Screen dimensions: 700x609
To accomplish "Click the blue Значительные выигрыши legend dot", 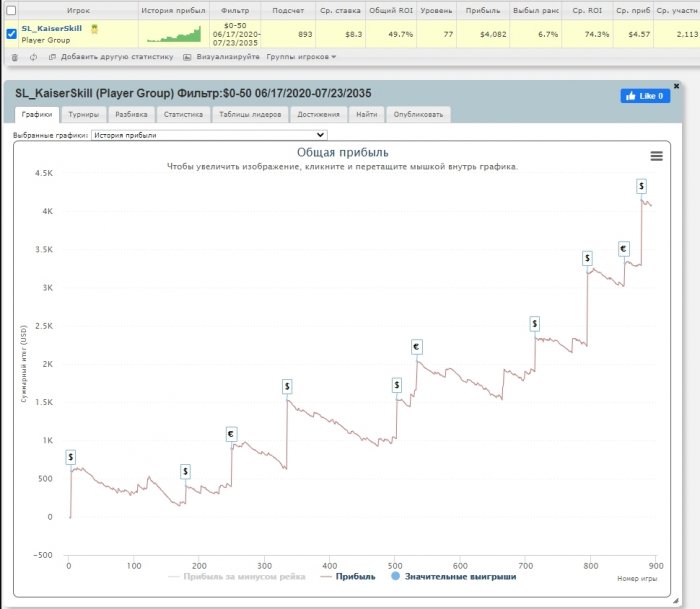I will [395, 576].
